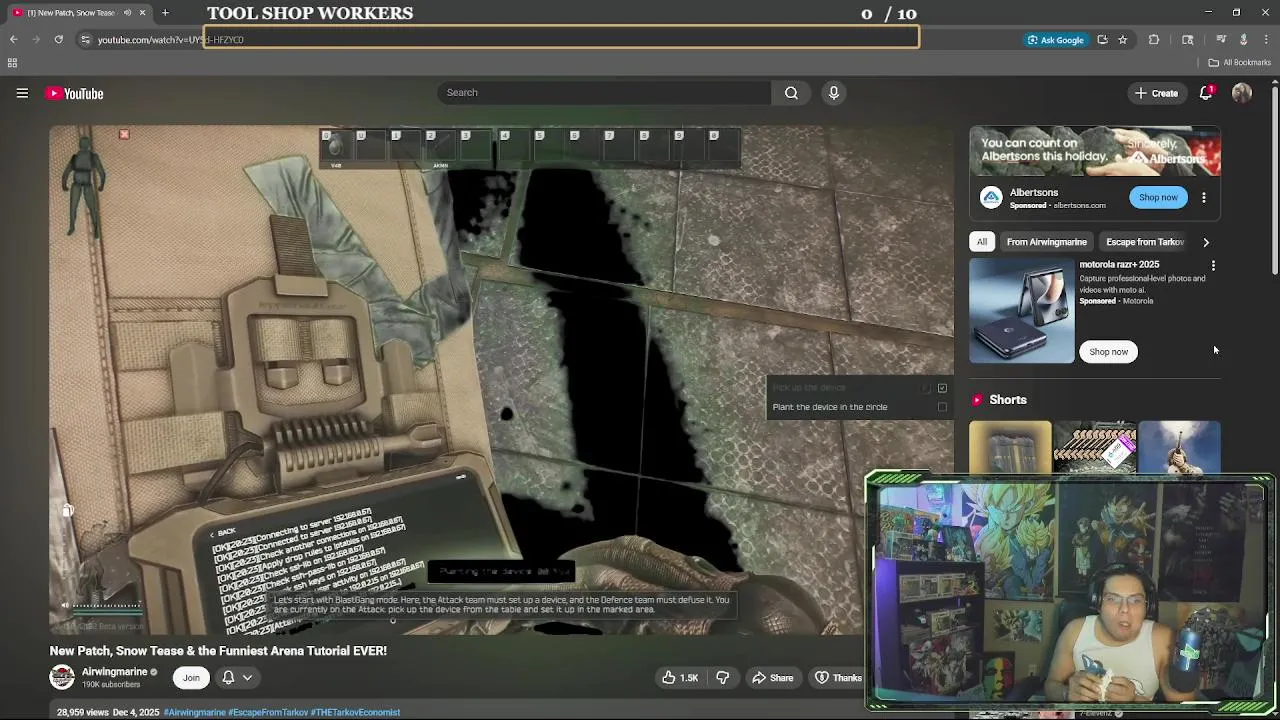Dislike the video

tap(722, 678)
